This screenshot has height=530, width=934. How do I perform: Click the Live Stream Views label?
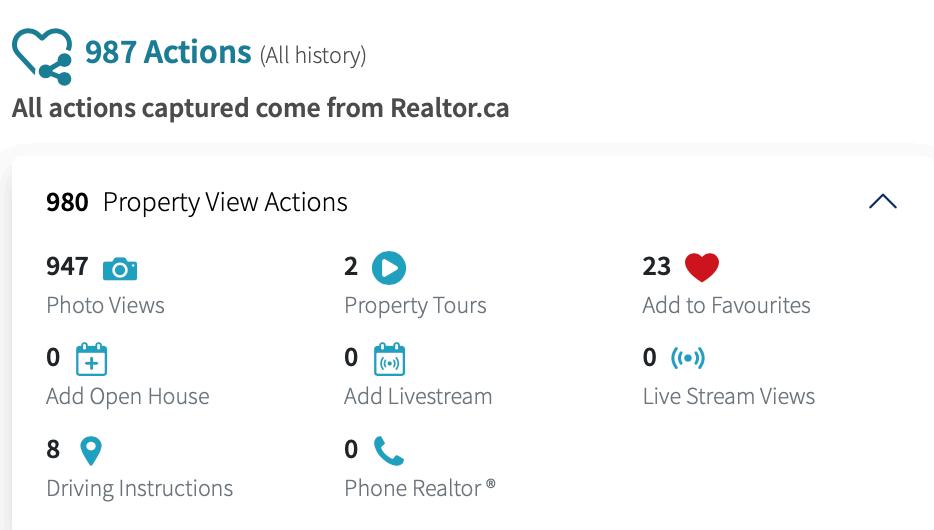[728, 396]
